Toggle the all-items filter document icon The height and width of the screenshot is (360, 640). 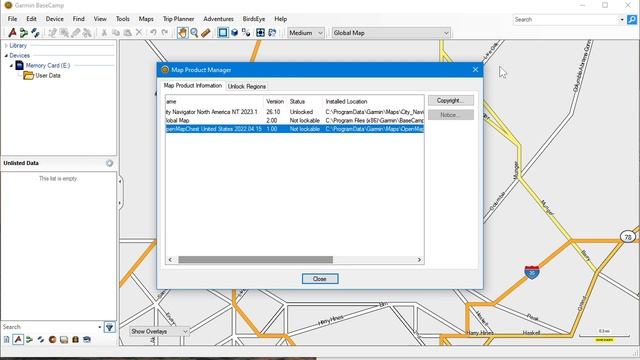click(7, 340)
